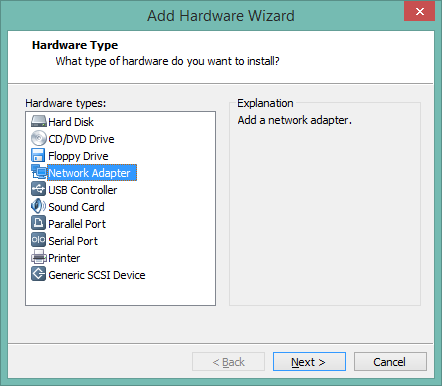442x386 pixels.
Task: Click the Floppy Drive diskette icon
Action: point(38,155)
